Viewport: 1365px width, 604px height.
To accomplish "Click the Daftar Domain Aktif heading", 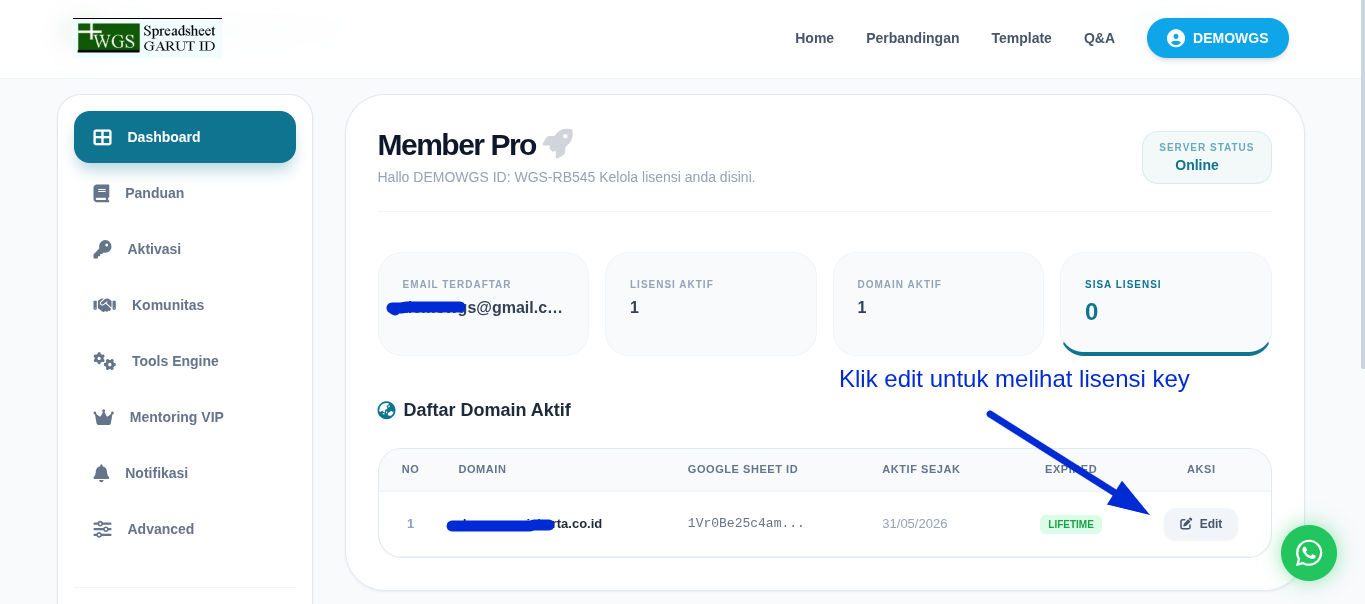I will (487, 410).
